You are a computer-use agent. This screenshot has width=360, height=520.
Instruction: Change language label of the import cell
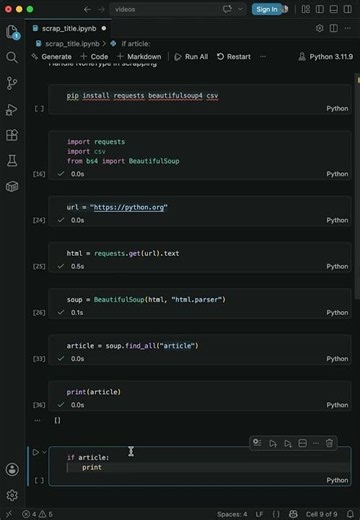[x=337, y=174]
